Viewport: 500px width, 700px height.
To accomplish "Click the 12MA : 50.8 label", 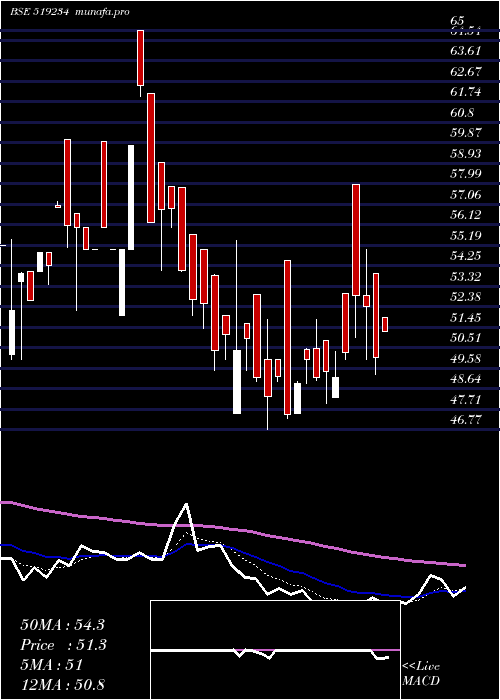I will (62, 684).
